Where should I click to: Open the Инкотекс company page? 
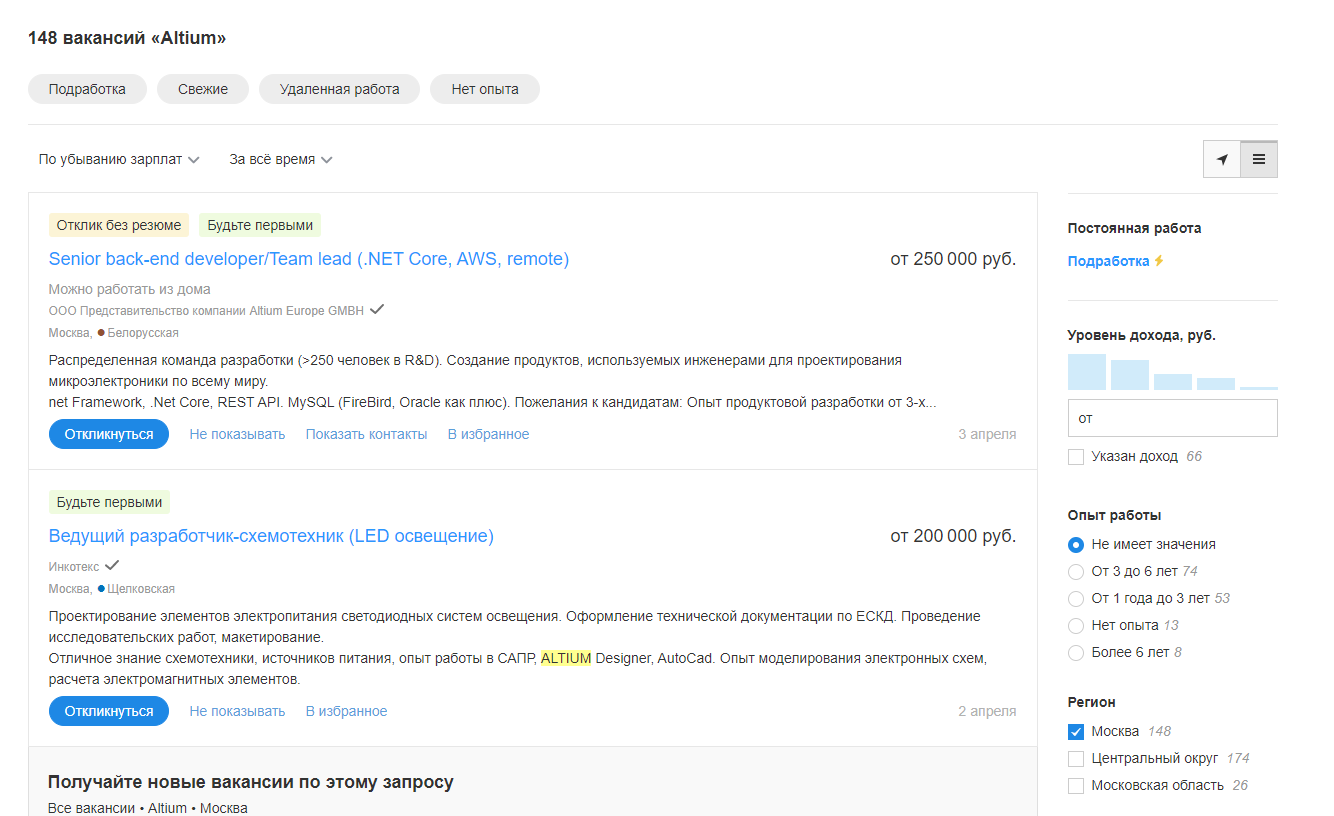tap(74, 567)
